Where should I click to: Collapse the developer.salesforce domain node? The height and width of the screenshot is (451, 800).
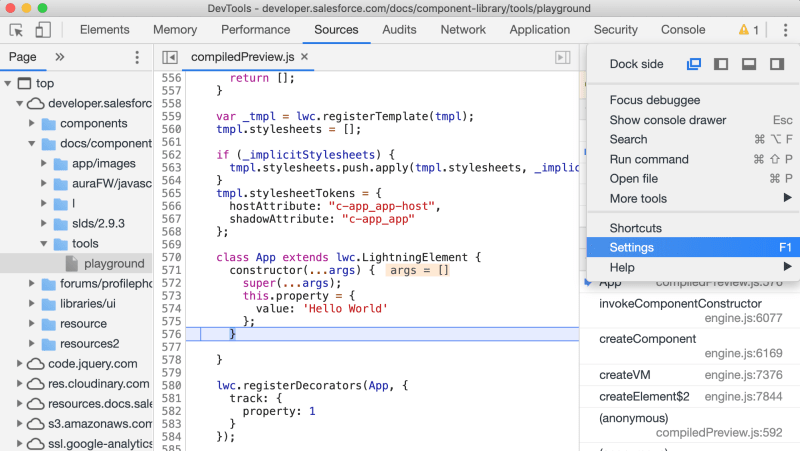click(x=19, y=104)
